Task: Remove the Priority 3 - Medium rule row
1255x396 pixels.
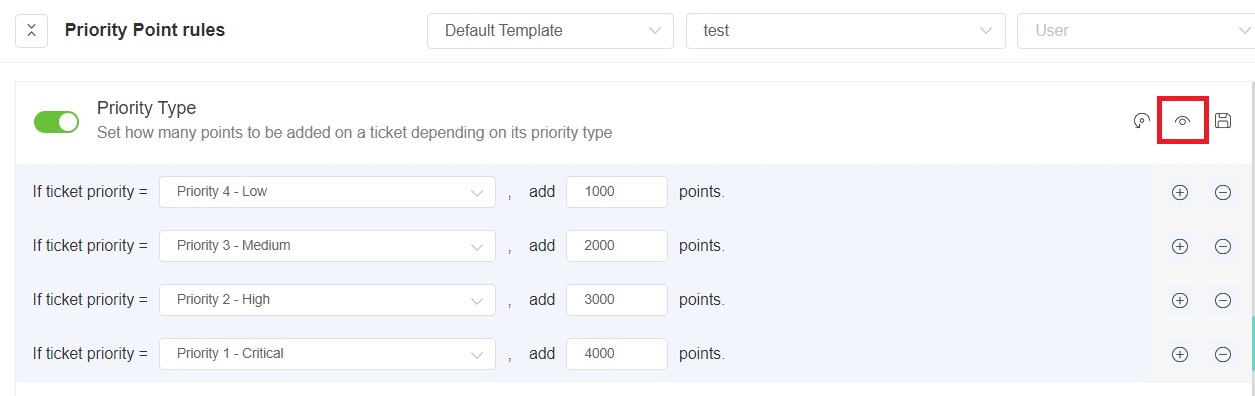Action: (1222, 246)
